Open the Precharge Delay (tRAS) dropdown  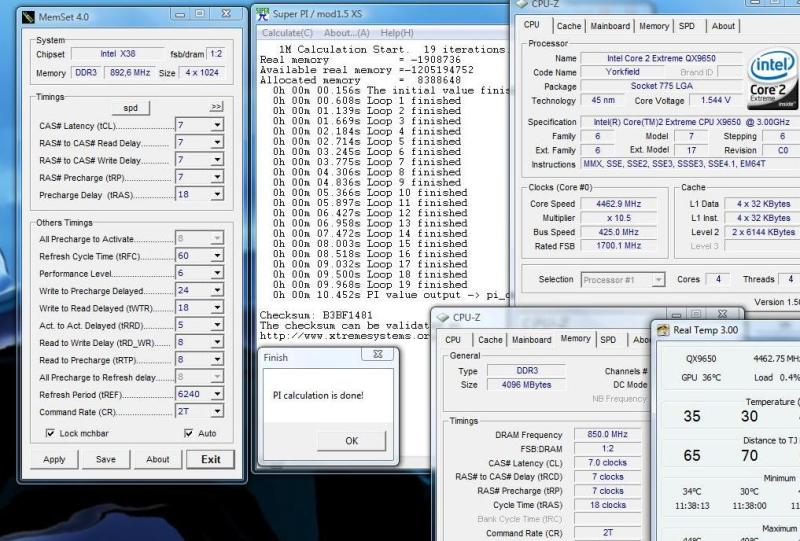pos(217,194)
